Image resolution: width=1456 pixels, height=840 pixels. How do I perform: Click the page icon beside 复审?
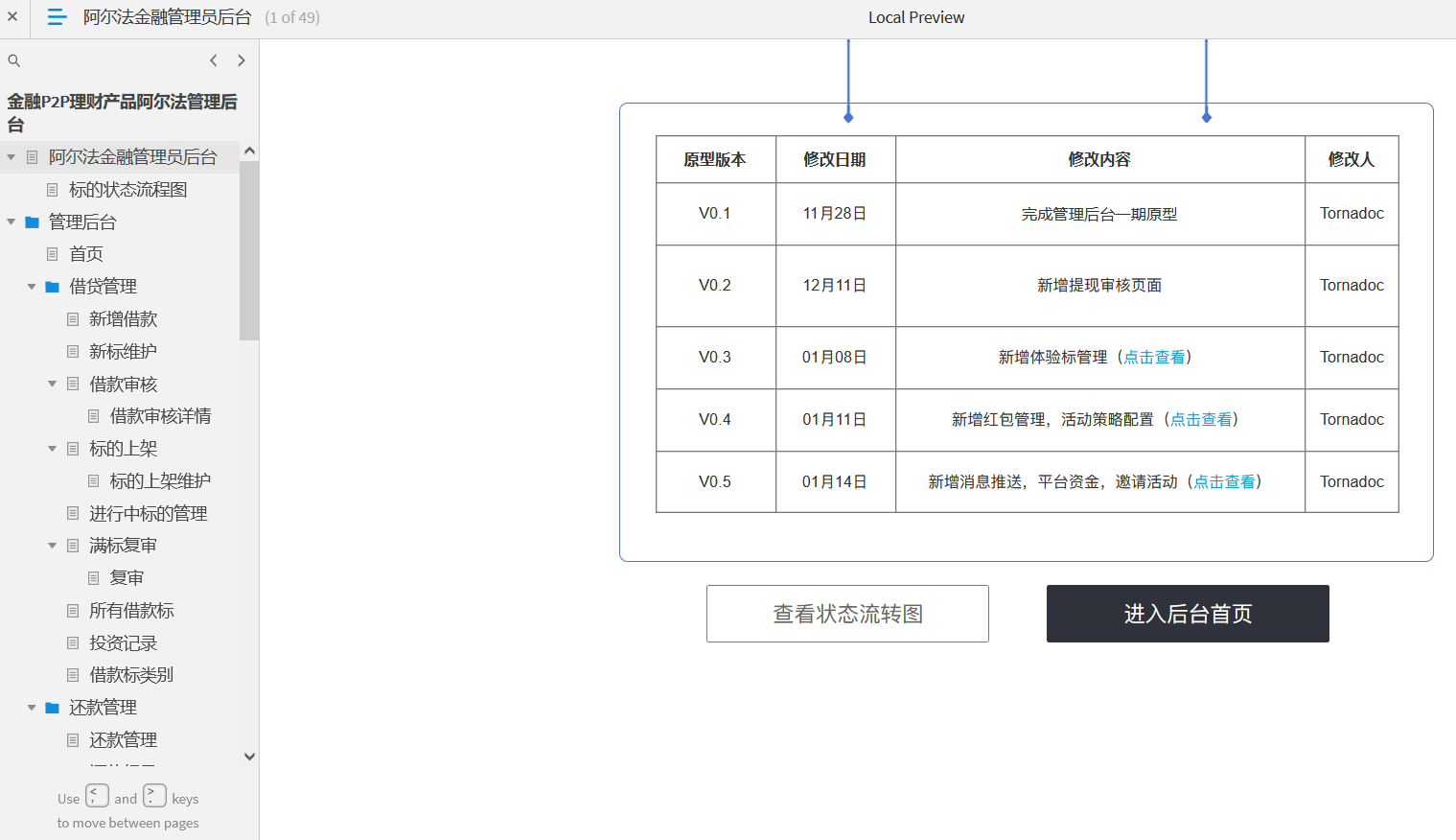pos(94,578)
